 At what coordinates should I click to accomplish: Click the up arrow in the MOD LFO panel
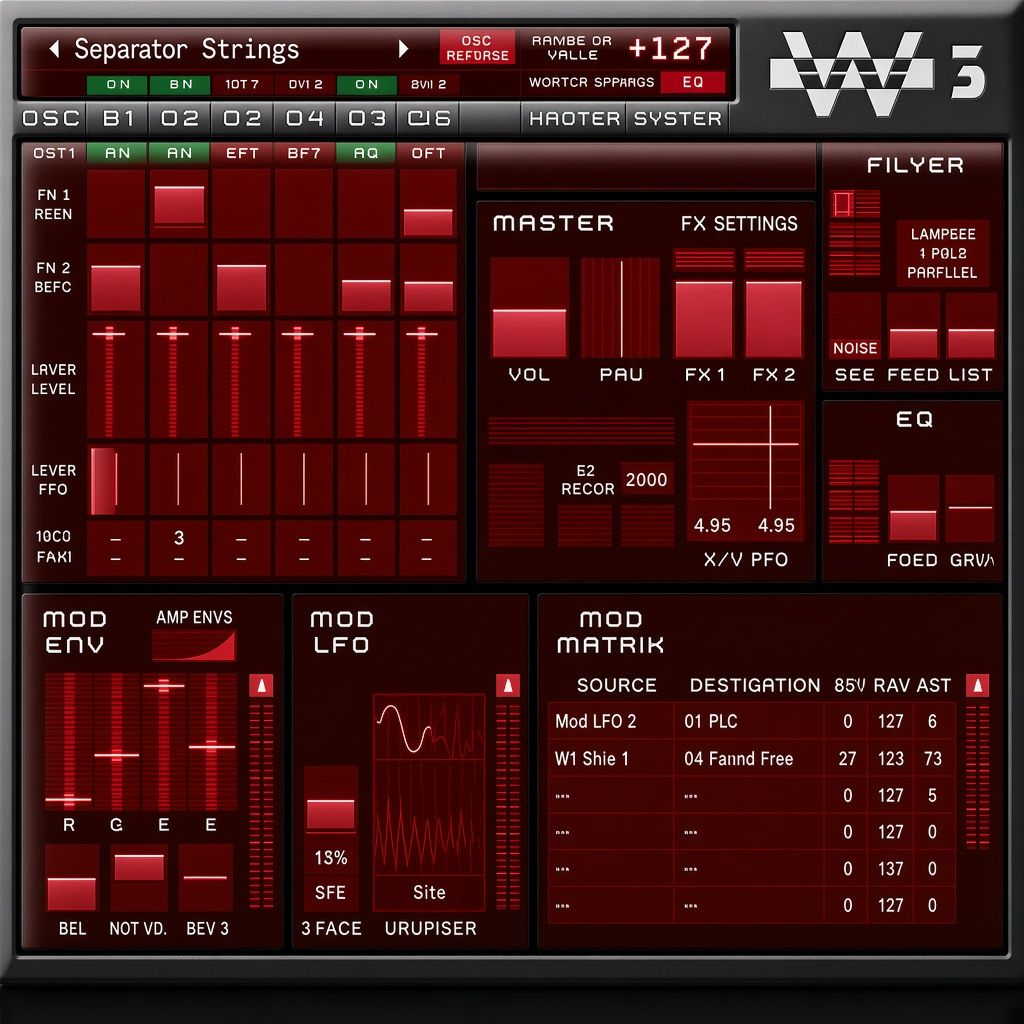pos(507,686)
